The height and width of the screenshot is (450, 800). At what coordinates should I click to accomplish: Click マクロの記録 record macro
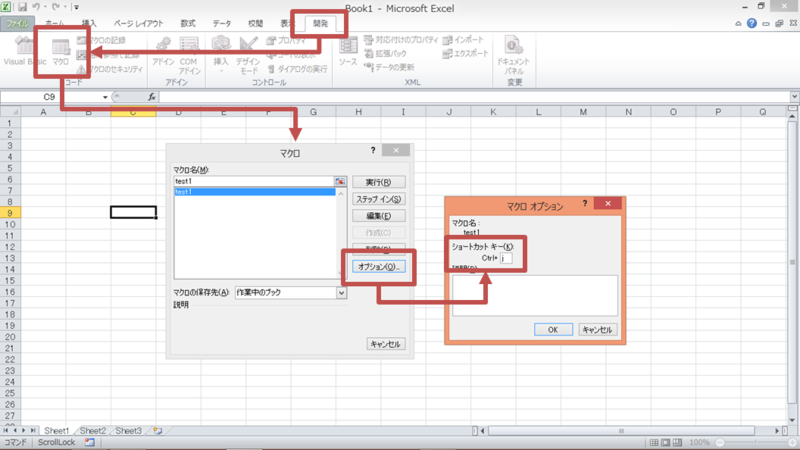point(102,40)
